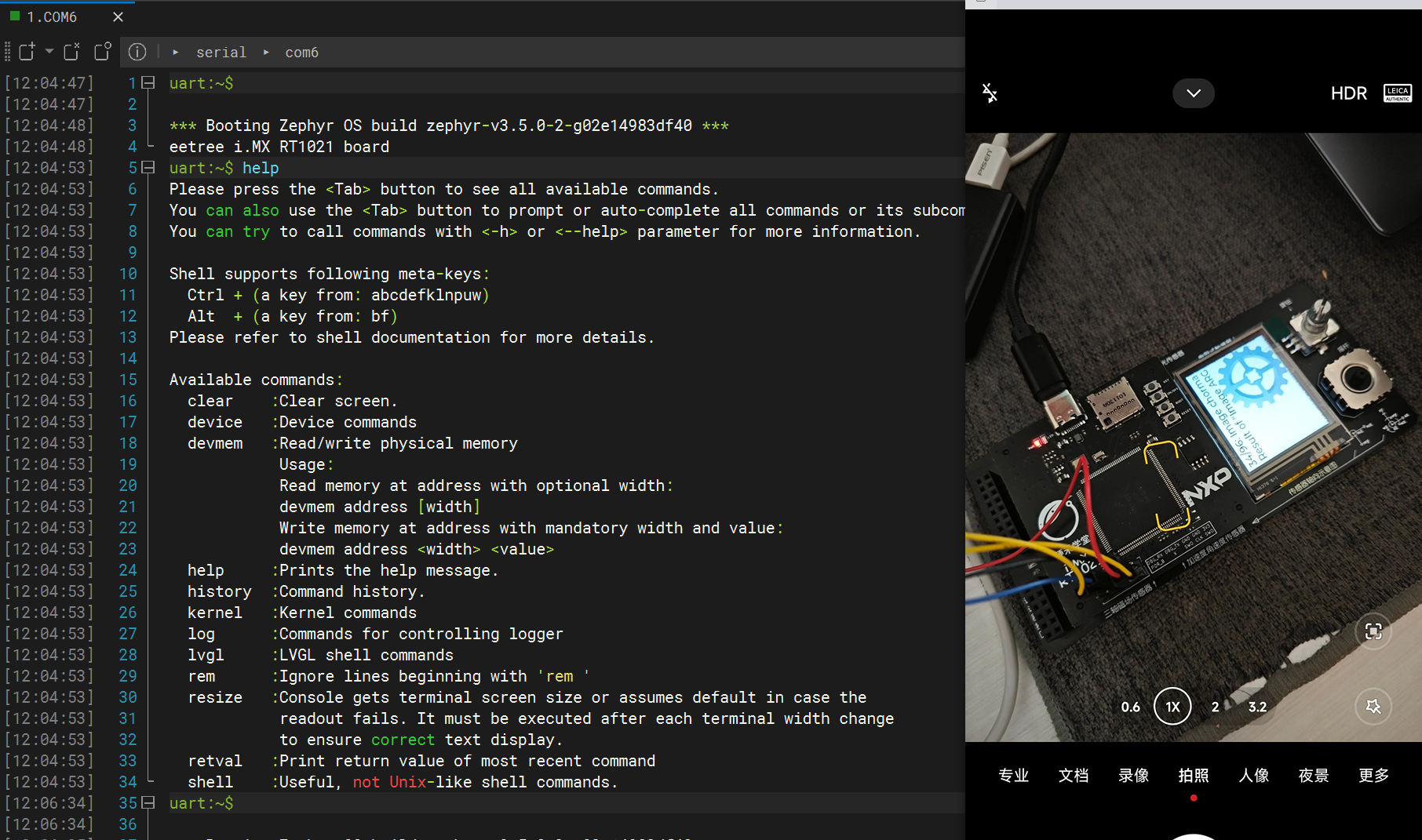Screen dimensions: 1422x840
Task: Switch the camera to 人像 mode
Action: coord(1254,775)
